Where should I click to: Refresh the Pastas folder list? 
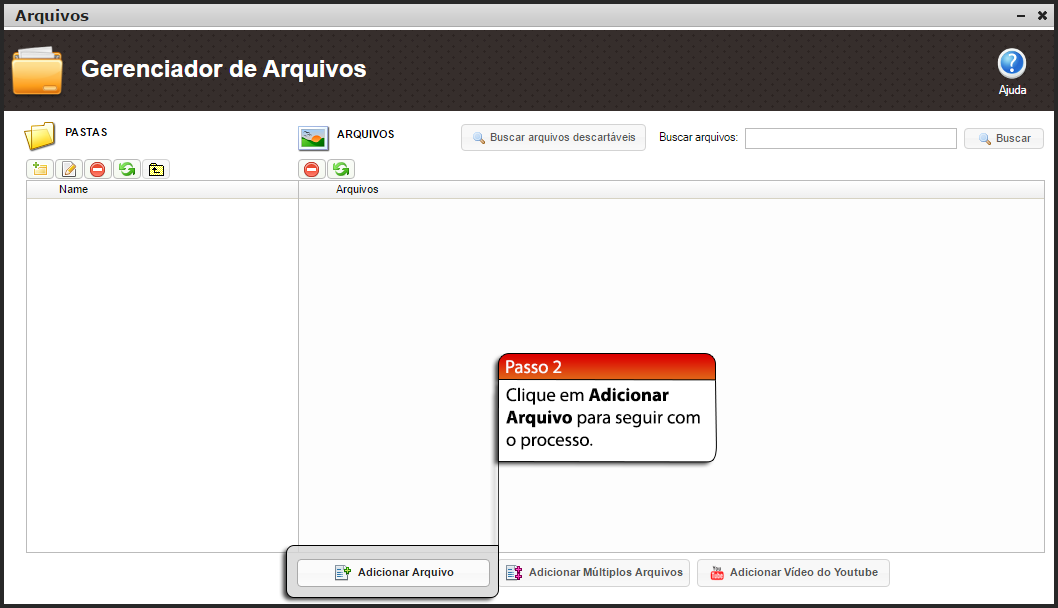click(x=127, y=169)
